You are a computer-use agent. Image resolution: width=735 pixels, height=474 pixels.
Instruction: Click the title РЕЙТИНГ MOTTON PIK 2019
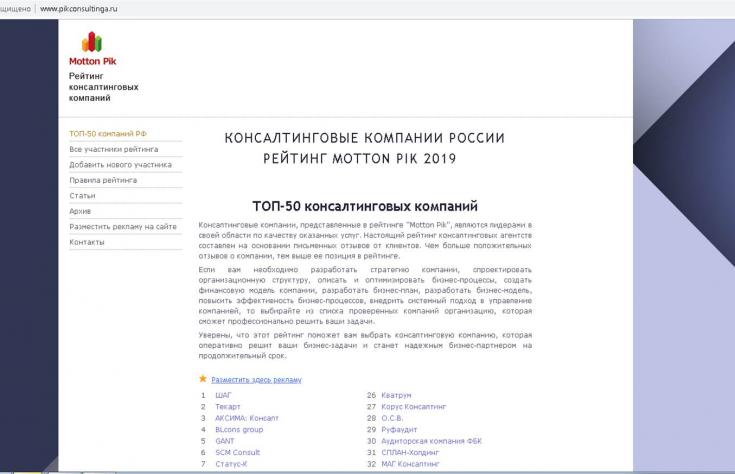[360, 158]
